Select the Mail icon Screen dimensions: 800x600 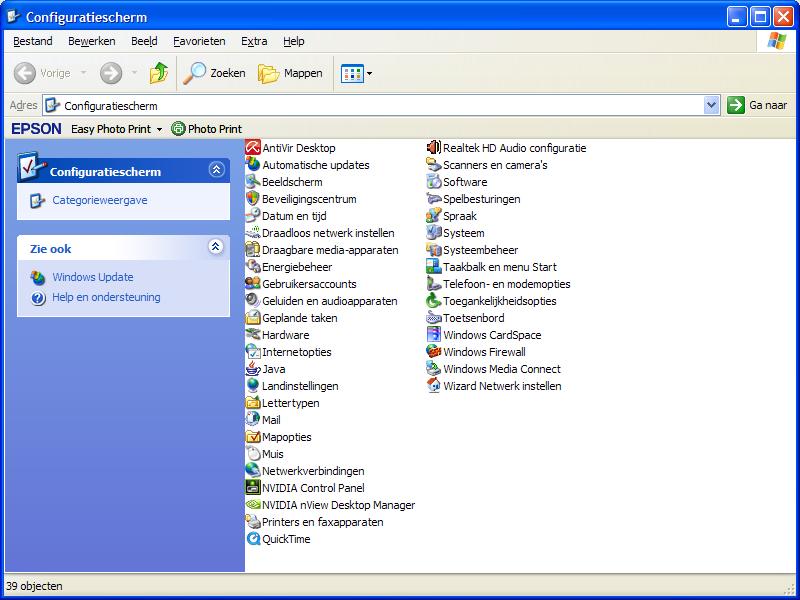coord(253,420)
